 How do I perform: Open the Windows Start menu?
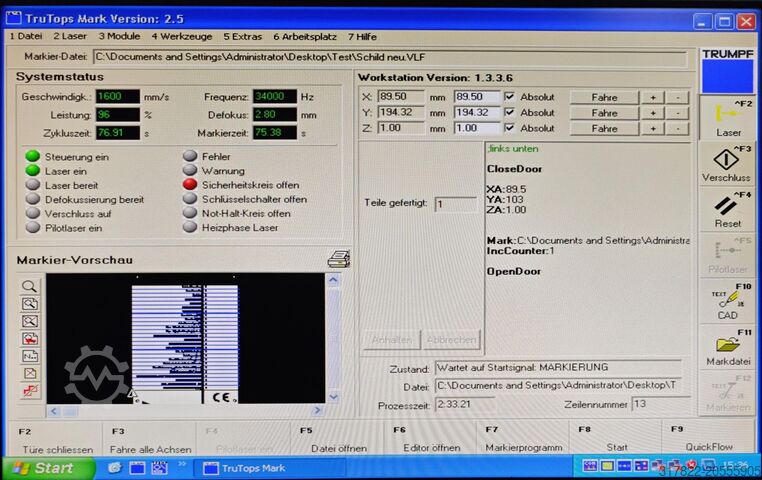click(x=47, y=468)
